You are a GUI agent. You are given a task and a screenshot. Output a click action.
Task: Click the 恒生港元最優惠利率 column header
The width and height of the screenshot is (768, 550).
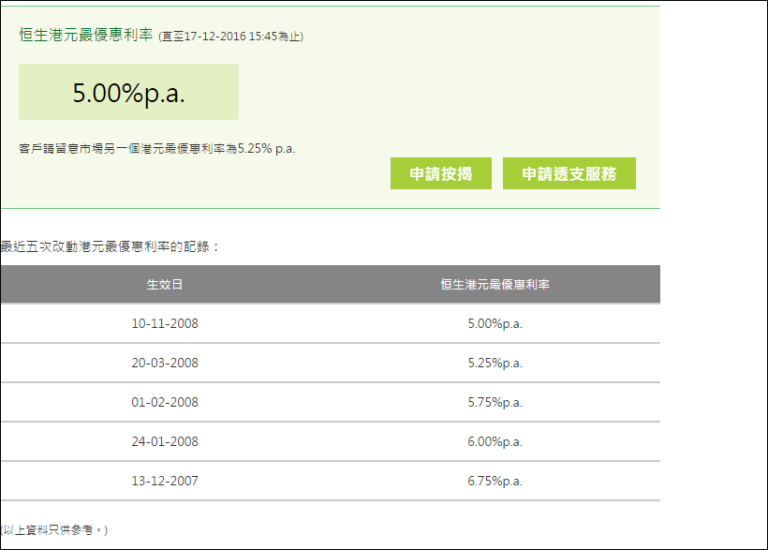[x=495, y=284]
